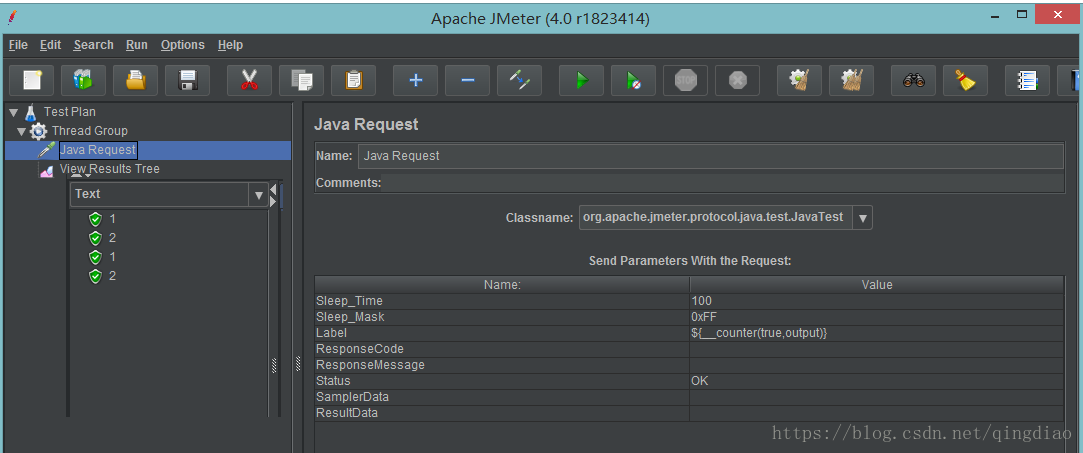Image resolution: width=1083 pixels, height=453 pixels.
Task: Click the ResponseCode name cell
Action: pos(502,349)
